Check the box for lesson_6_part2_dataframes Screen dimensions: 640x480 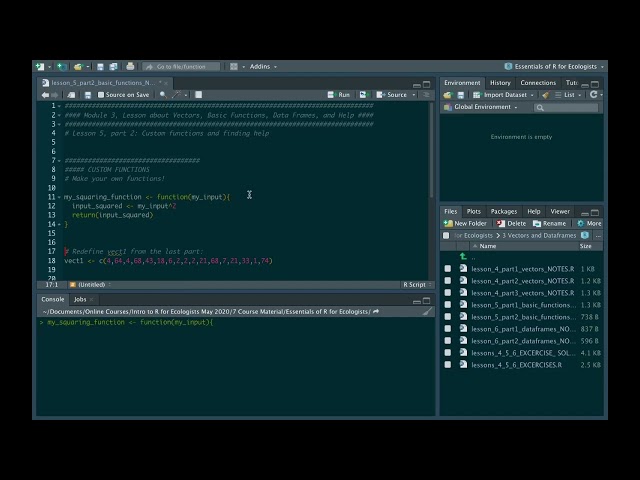(448, 340)
